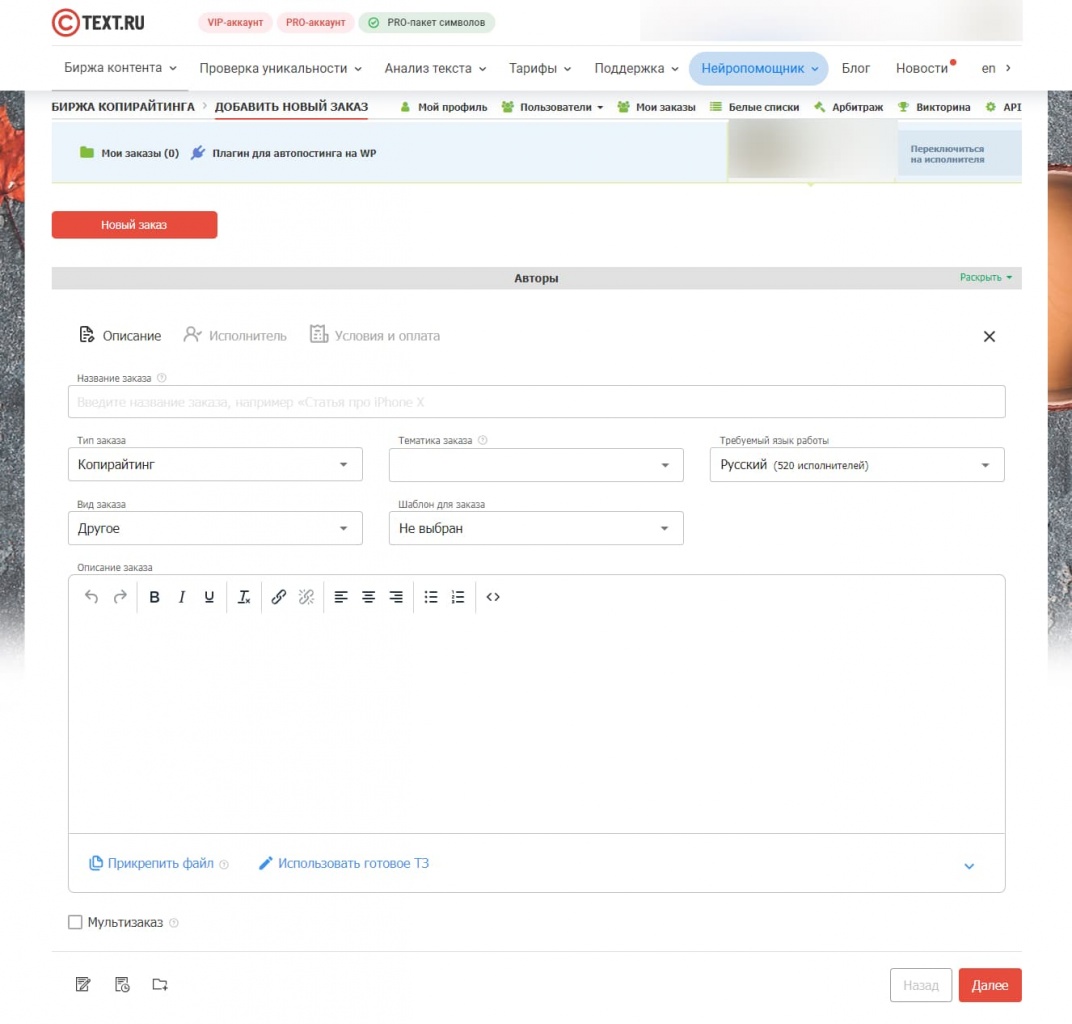This screenshot has height=1024, width=1072.
Task: Click the Использовать готовое ТЗ link
Action: click(344, 863)
